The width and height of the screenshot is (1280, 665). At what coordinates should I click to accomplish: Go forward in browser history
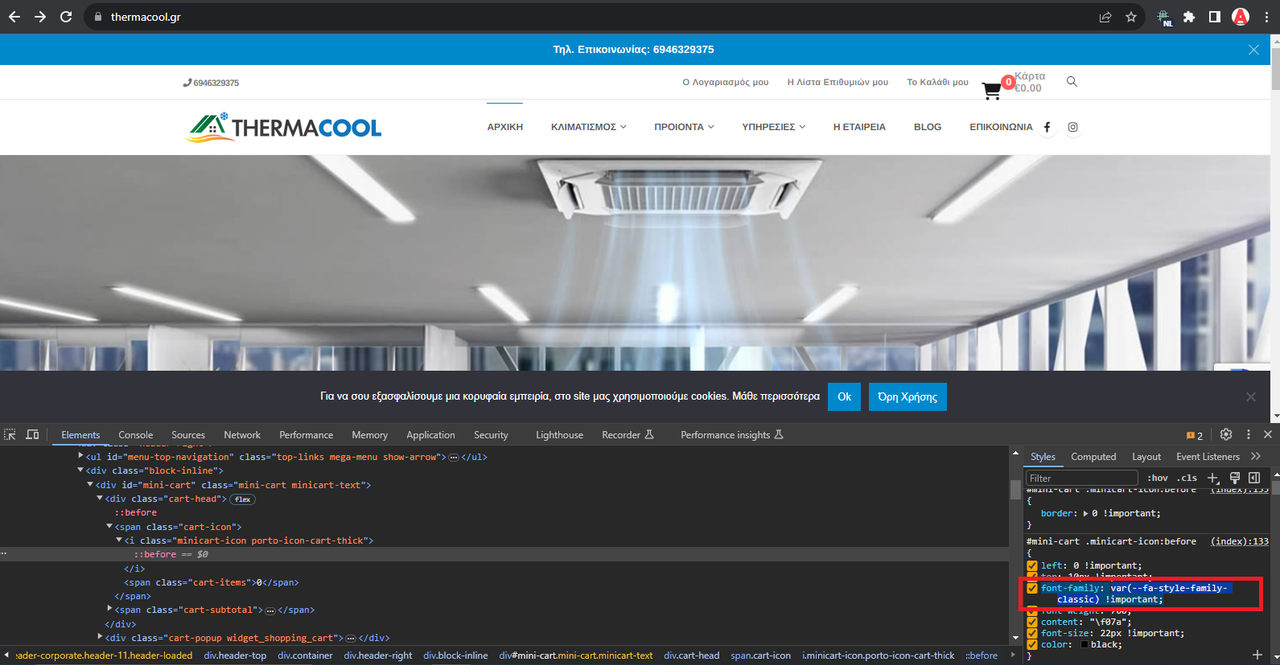pos(40,17)
